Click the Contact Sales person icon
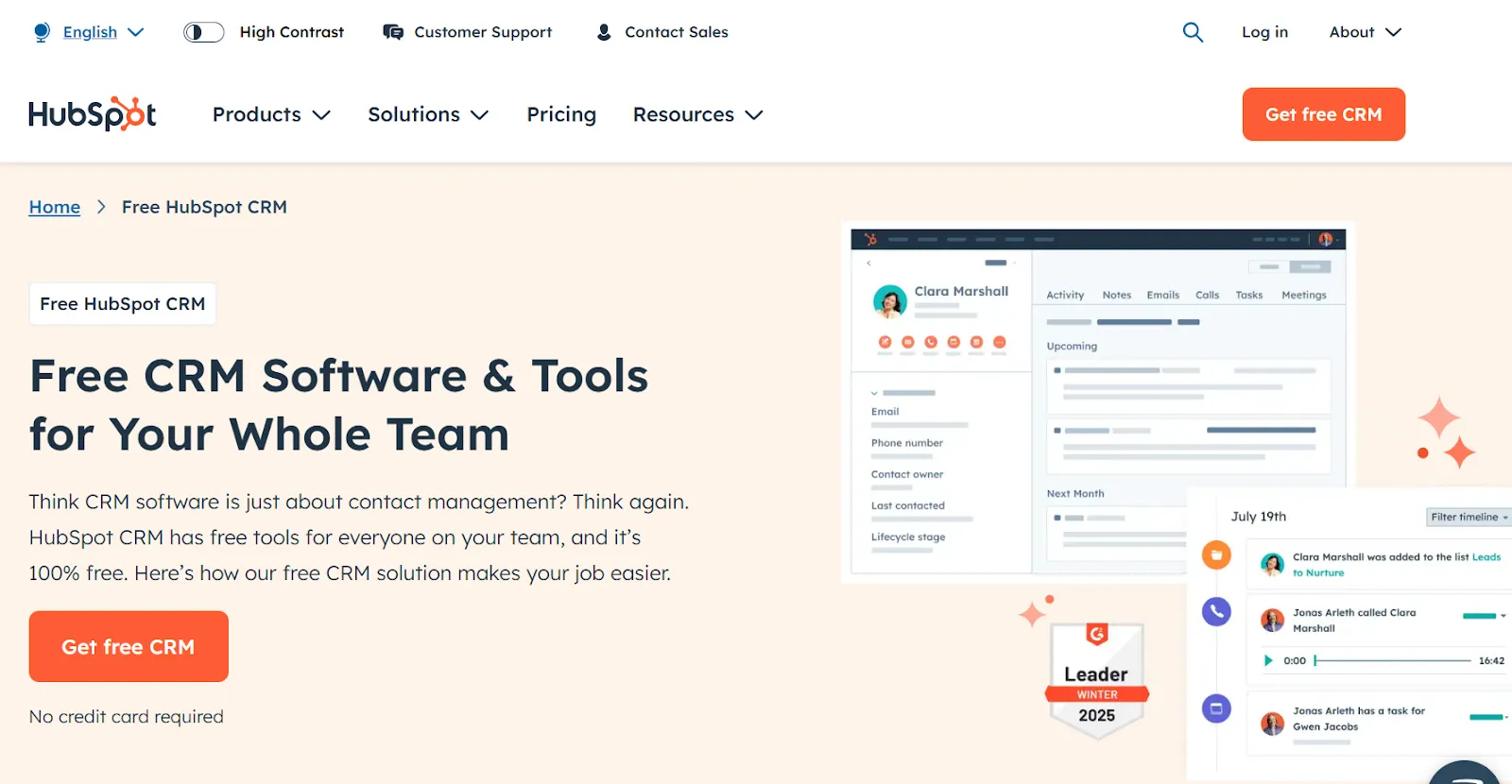Screen dimensions: 1512x784 pyautogui.click(x=604, y=32)
